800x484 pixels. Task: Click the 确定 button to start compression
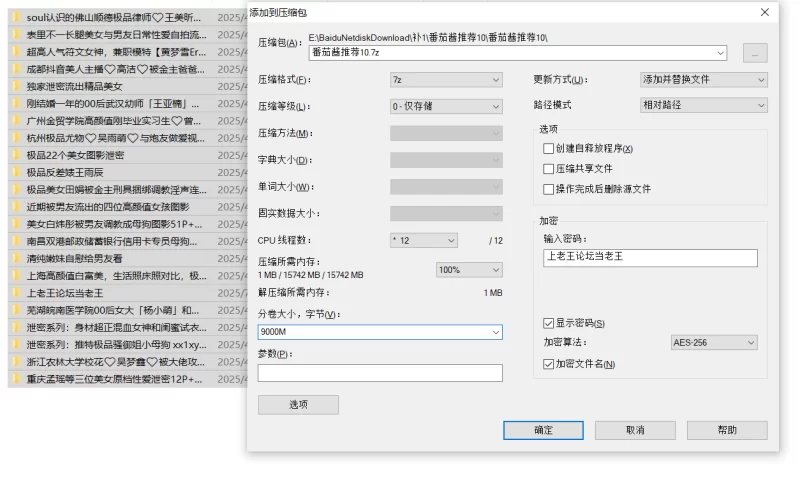(543, 430)
